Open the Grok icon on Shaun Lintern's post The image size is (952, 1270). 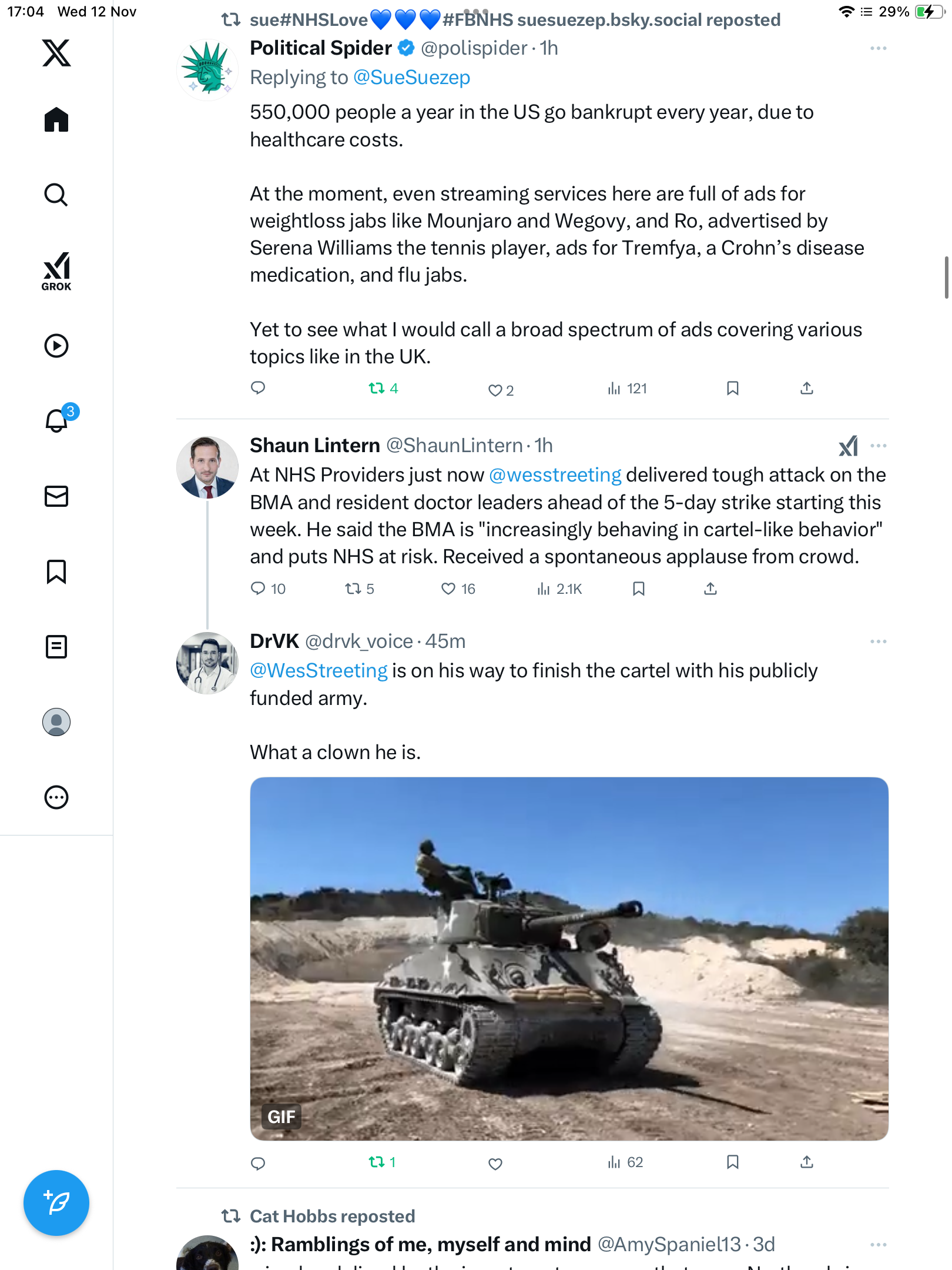tap(848, 446)
